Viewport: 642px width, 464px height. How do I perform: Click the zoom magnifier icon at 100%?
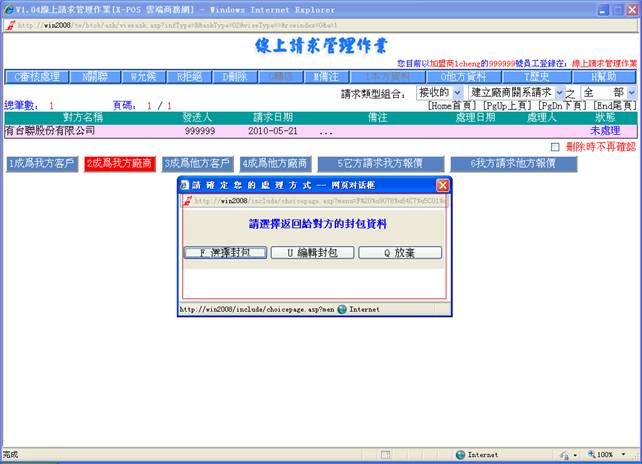coord(590,455)
